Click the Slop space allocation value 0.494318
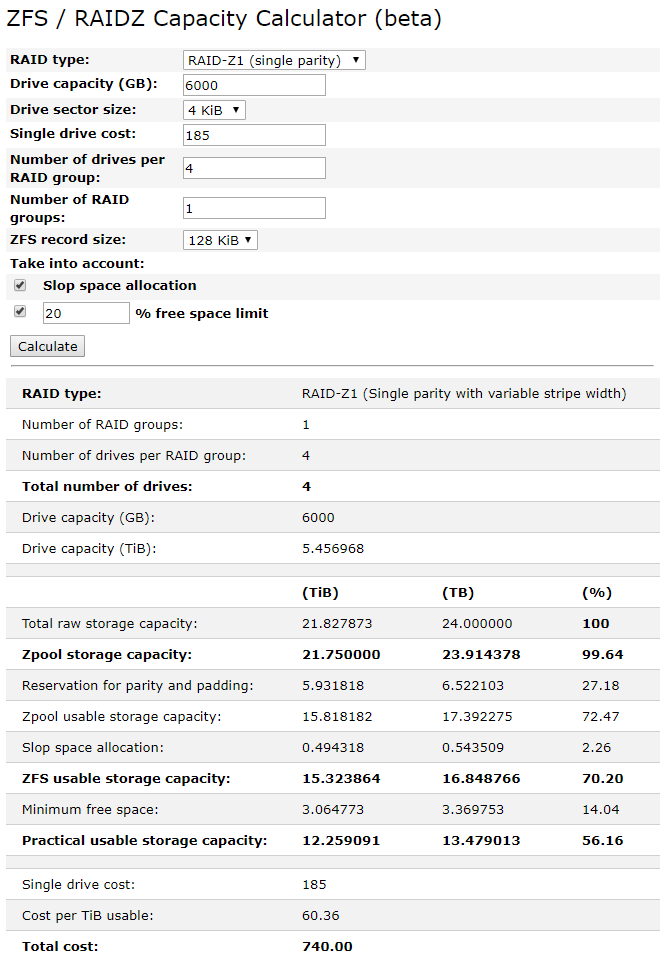Screen dimensions: 660x961 [333, 748]
